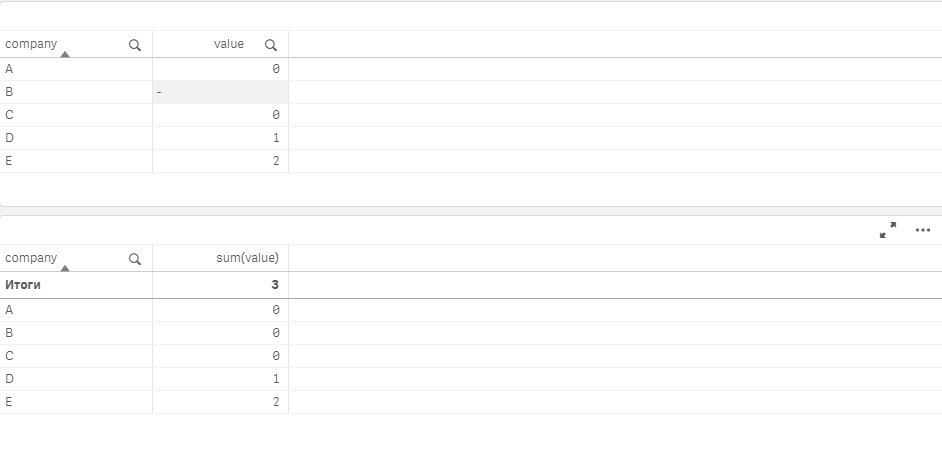Select value 2 for company E bottom table
Viewport: 942px width, 473px height.
pyautogui.click(x=220, y=402)
